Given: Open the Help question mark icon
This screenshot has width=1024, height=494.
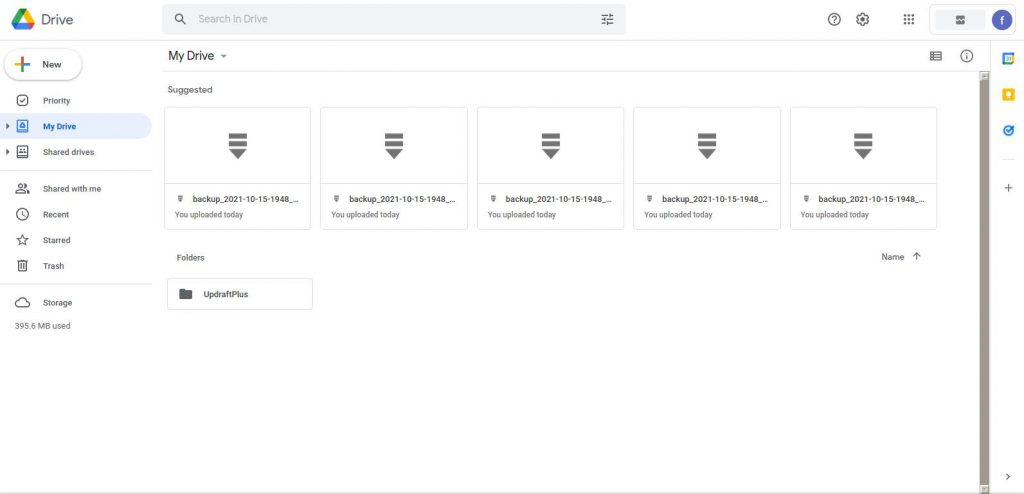Looking at the screenshot, I should point(834,19).
